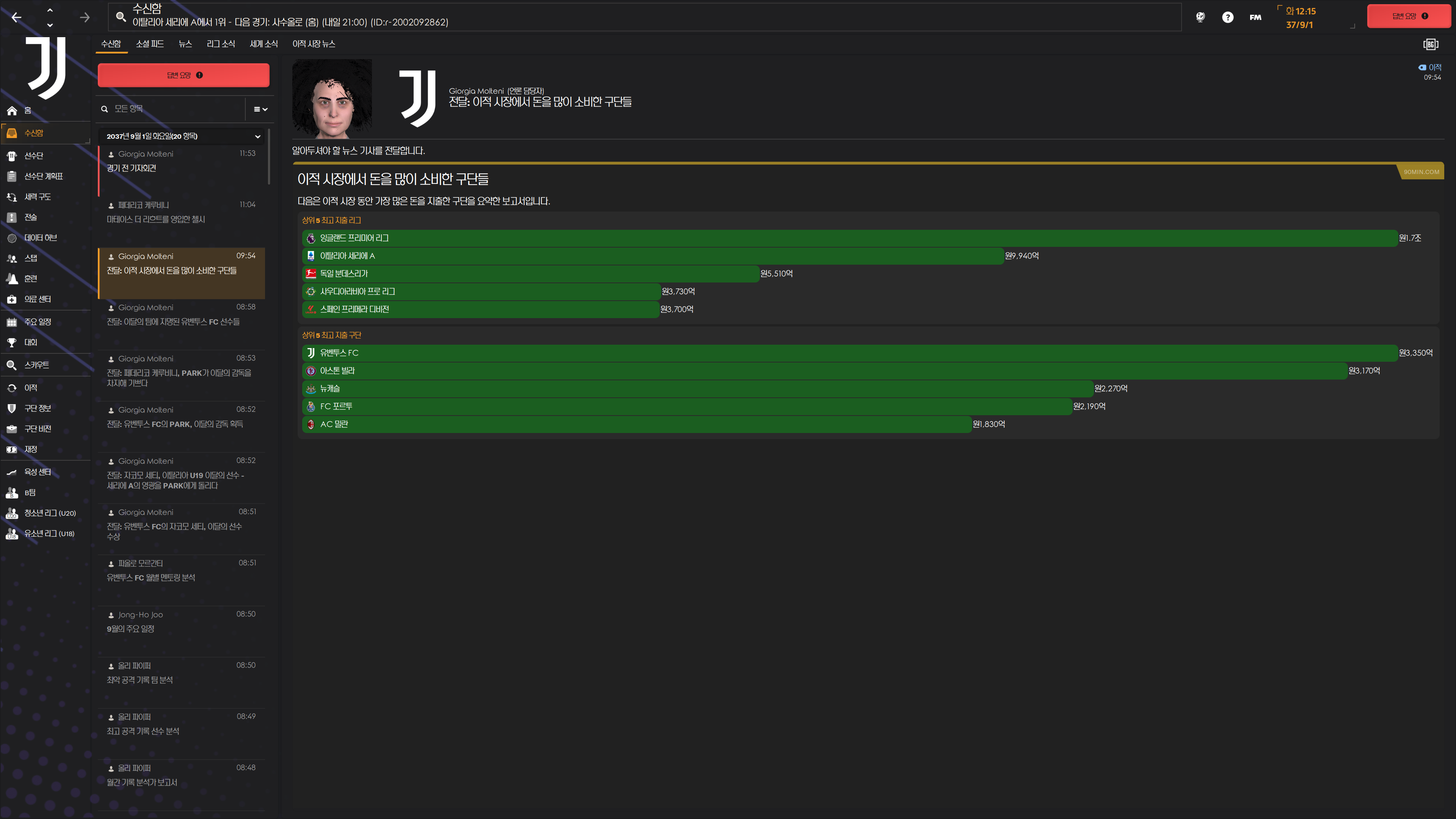
Task: Open the FM menu icon
Action: coord(1255,17)
